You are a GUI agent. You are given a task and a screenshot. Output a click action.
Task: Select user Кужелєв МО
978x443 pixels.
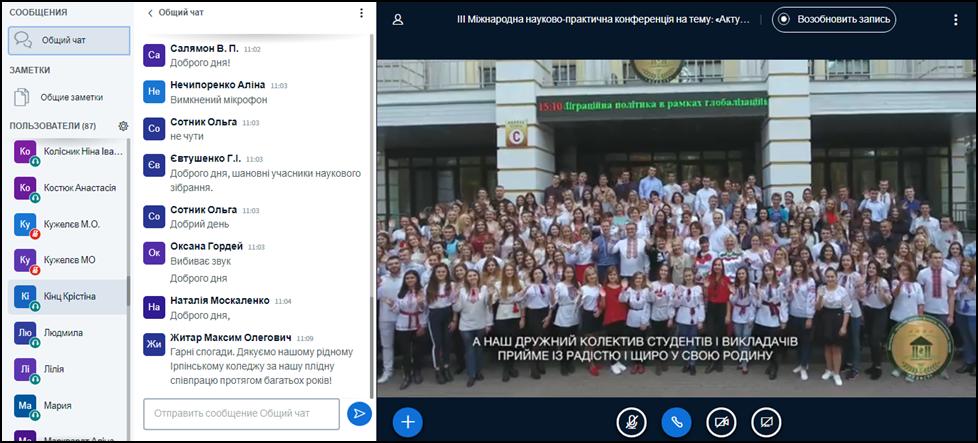(67, 260)
